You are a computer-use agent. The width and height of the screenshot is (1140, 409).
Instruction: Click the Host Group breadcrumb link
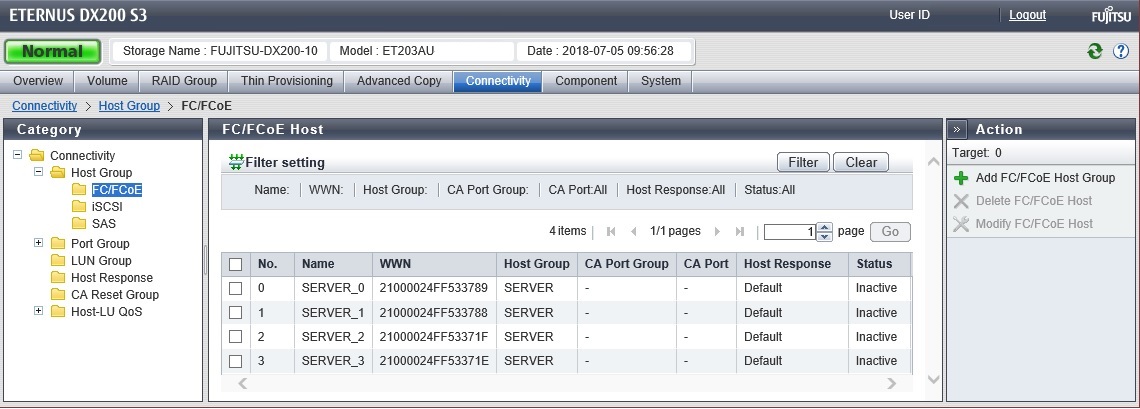pyautogui.click(x=129, y=106)
